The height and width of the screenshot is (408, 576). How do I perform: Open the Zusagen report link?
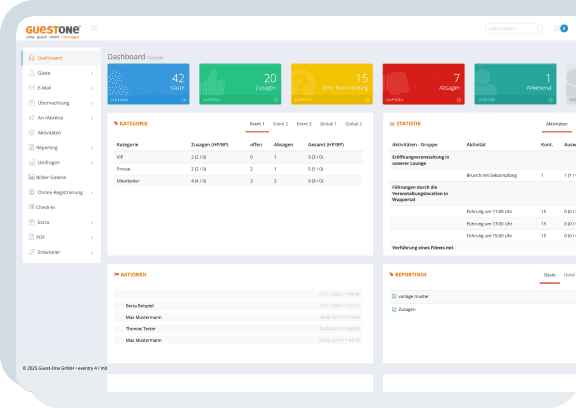coord(407,310)
